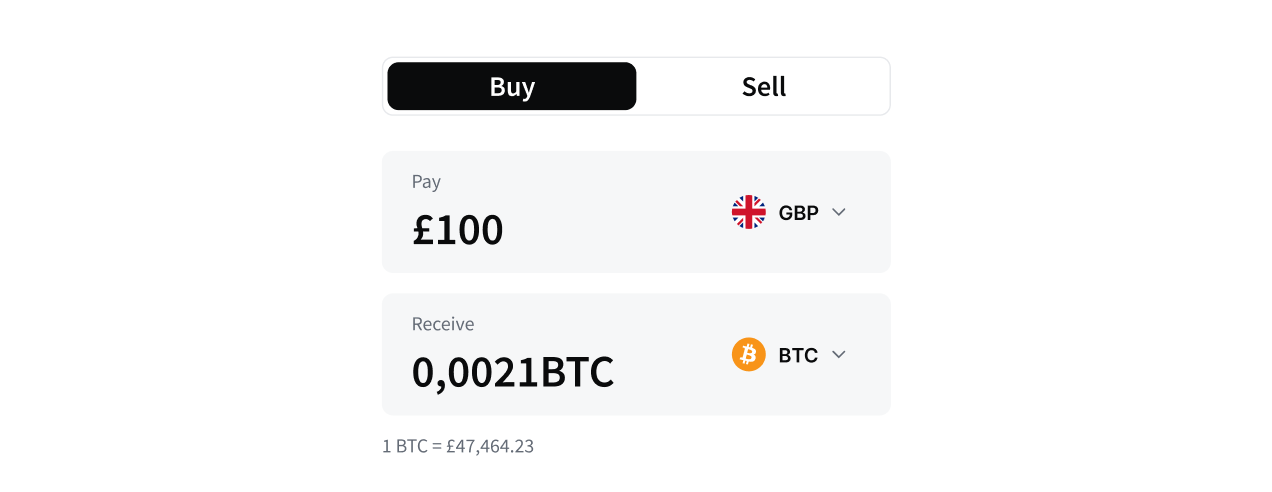Click the 0,0021BTC receive amount
1272x492 pixels.
513,372
